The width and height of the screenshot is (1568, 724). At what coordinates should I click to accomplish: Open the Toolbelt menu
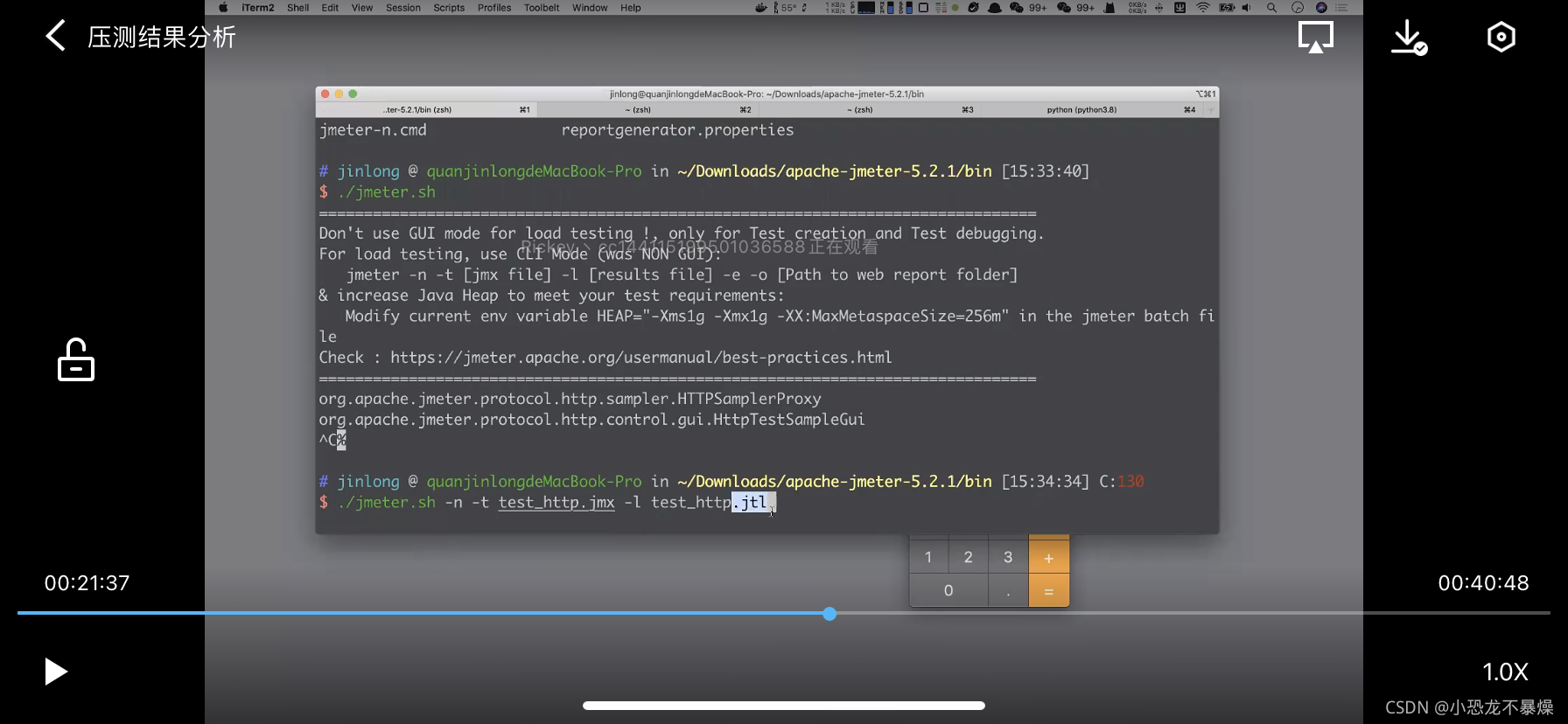542,8
